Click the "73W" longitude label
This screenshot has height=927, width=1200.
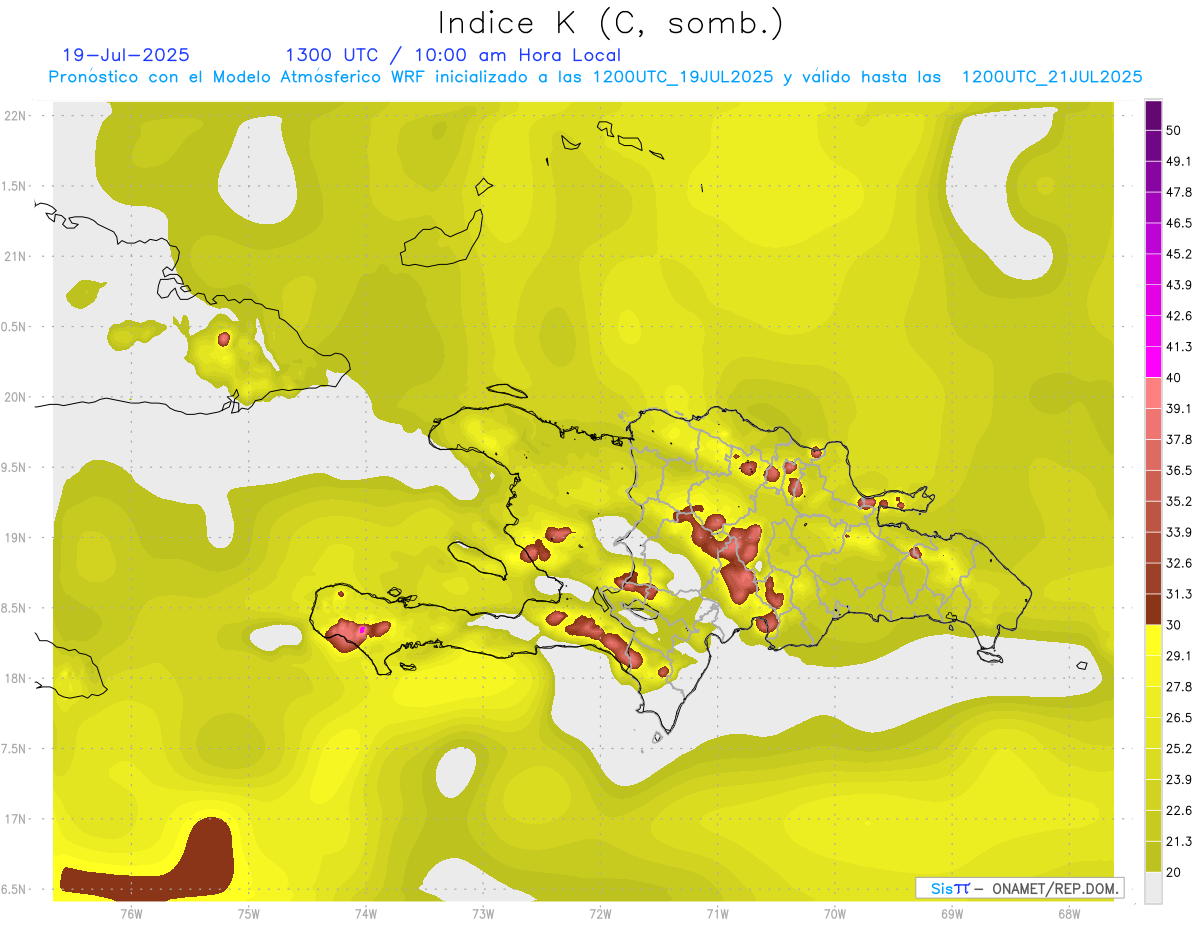[x=483, y=913]
